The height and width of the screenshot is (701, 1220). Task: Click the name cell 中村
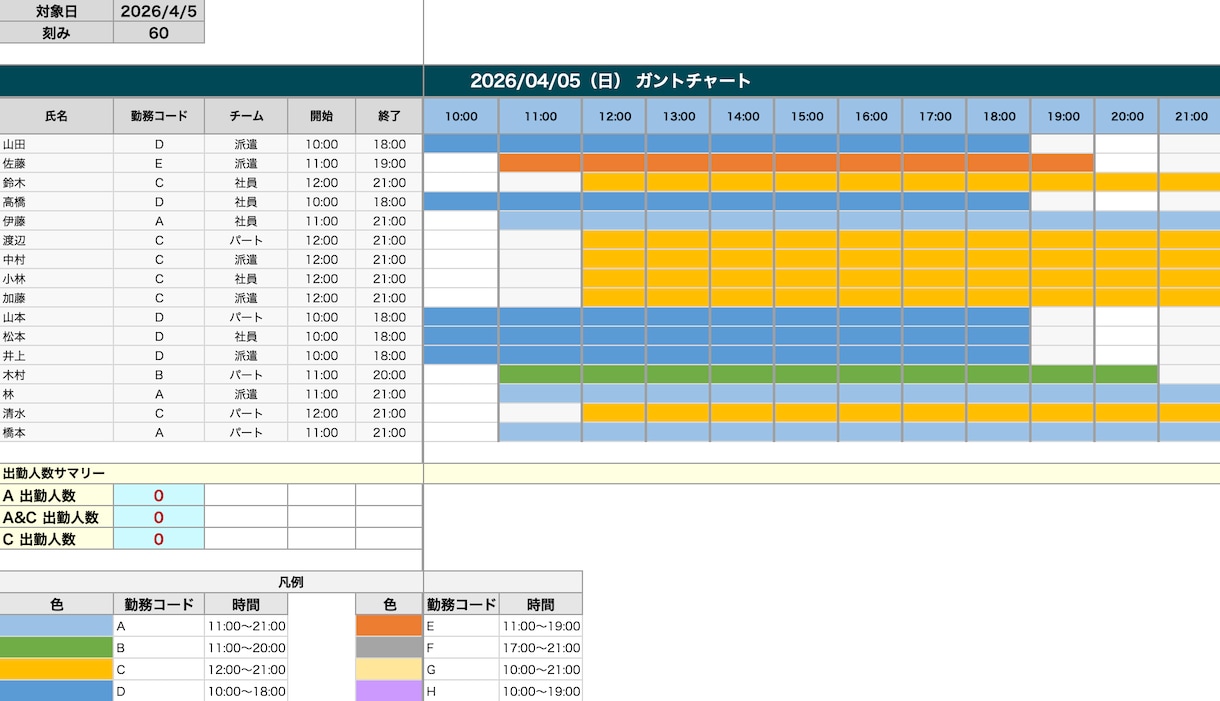(x=57, y=260)
